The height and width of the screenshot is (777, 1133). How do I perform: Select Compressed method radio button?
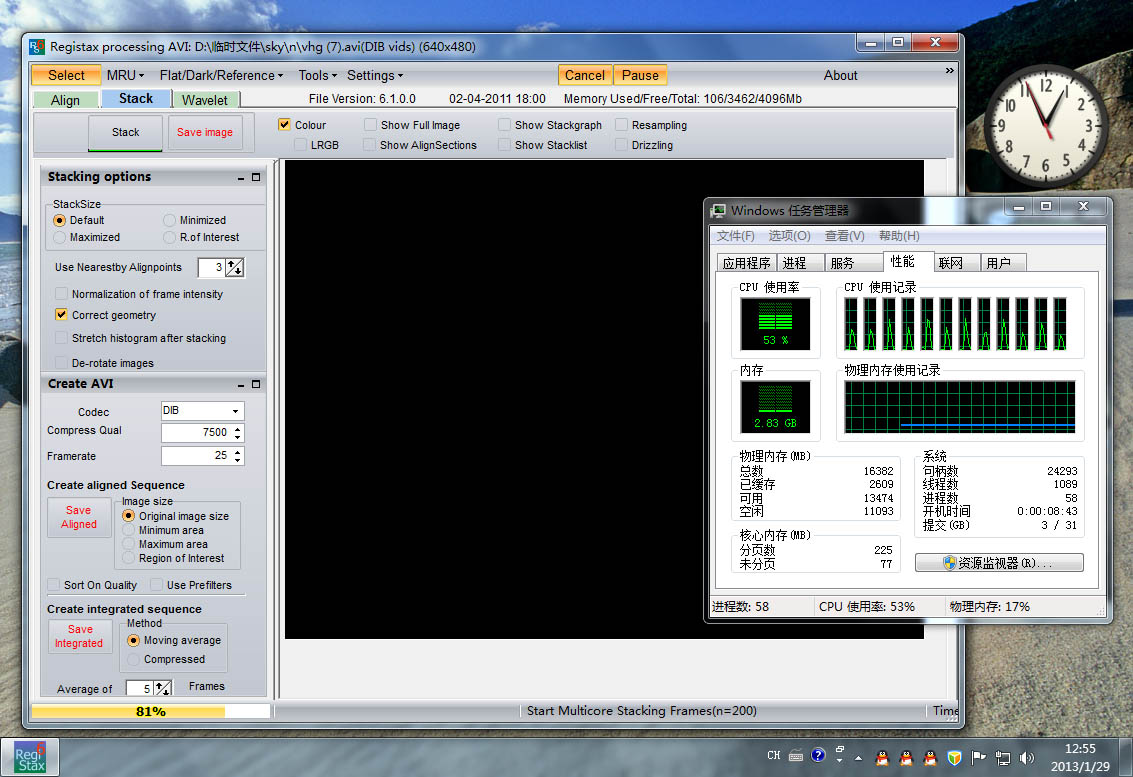coord(133,660)
